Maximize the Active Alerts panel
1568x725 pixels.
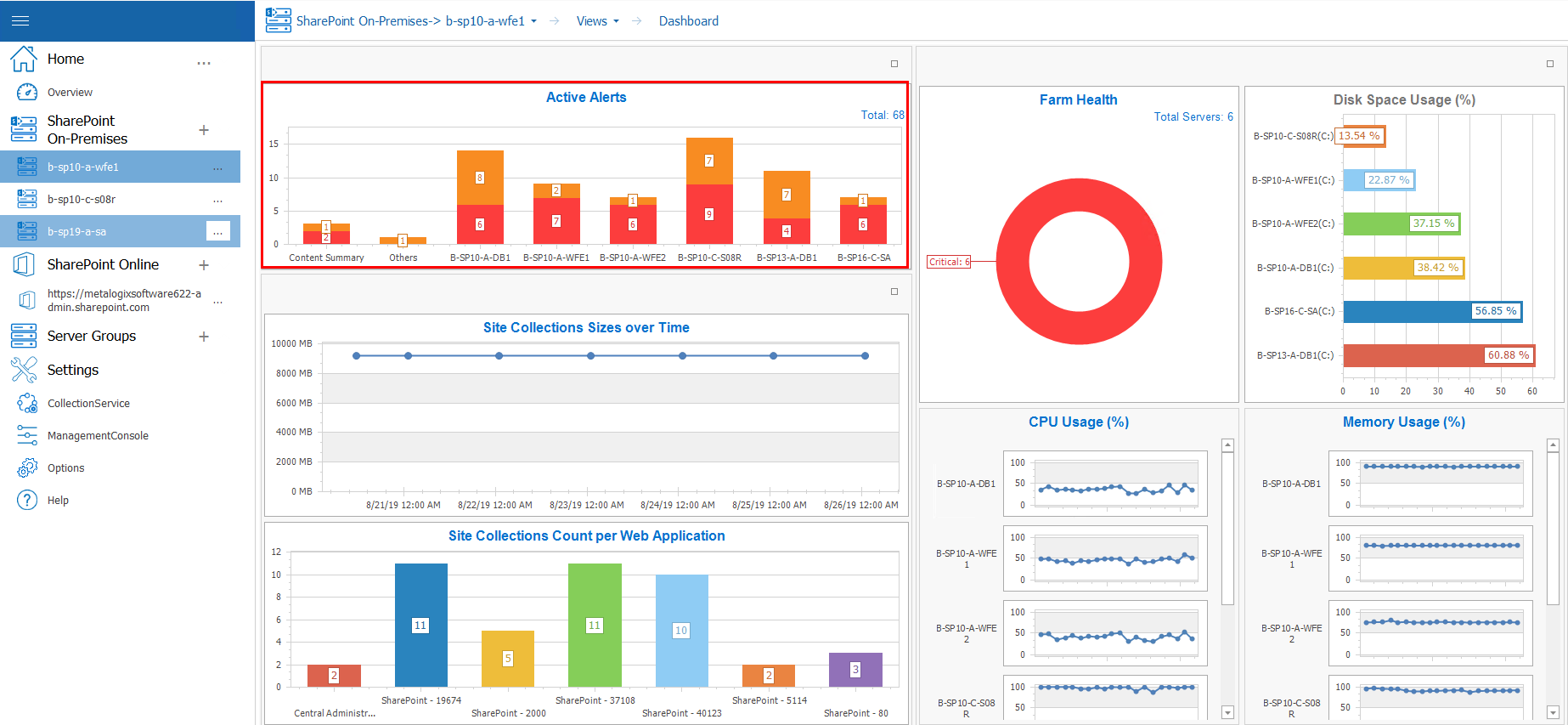coord(894,64)
